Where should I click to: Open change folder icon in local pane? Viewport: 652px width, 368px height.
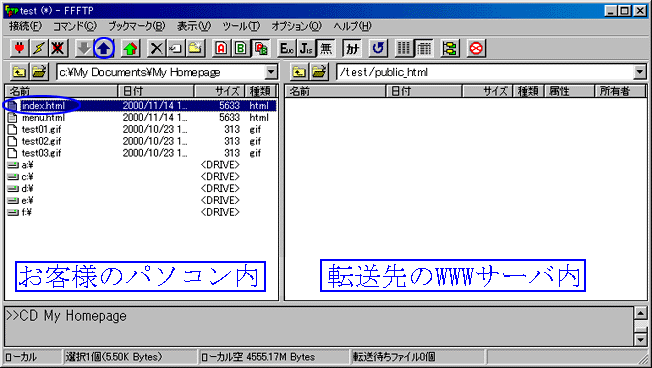[39, 72]
